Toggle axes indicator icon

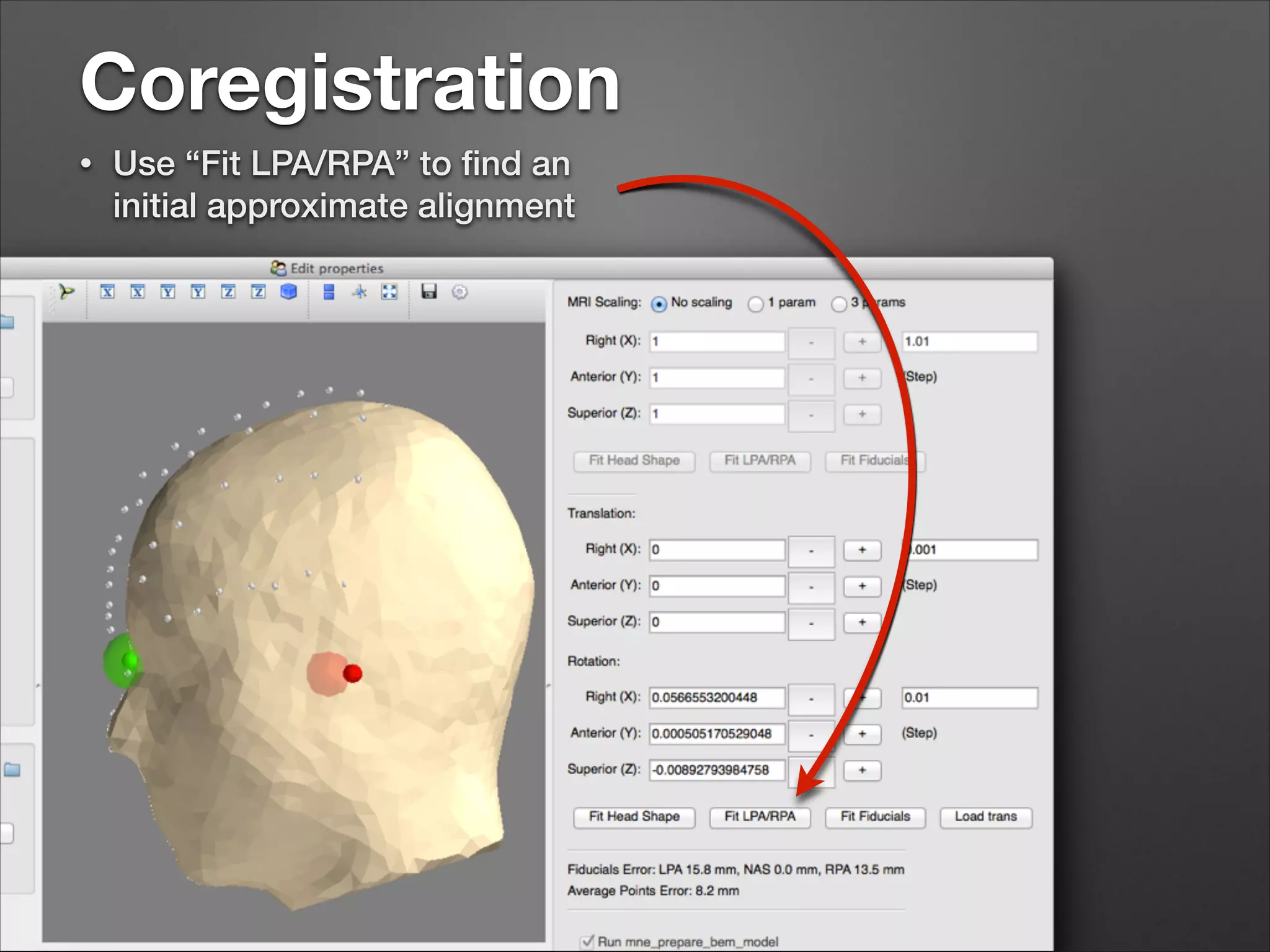pos(359,291)
